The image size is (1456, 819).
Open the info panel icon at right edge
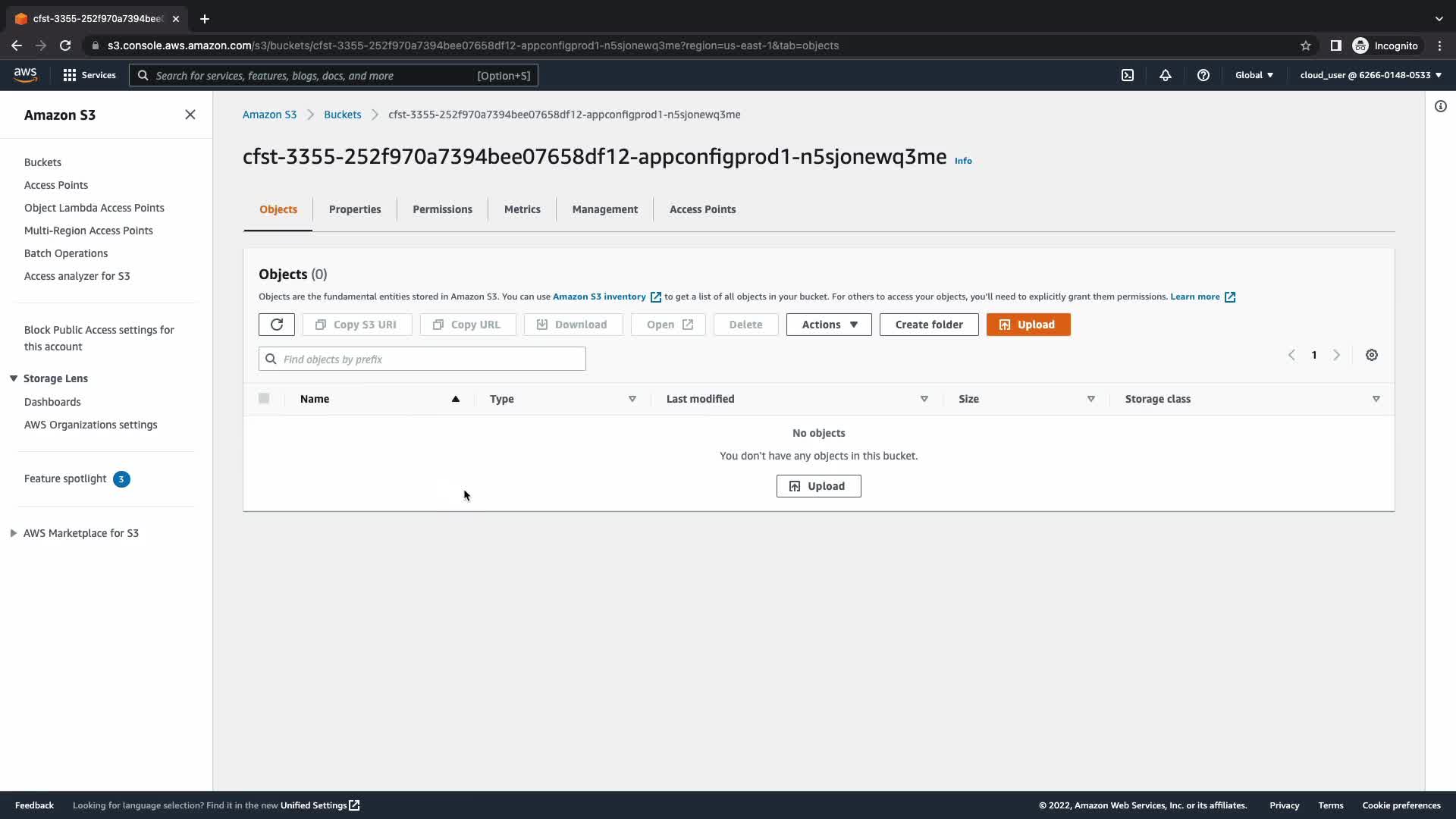tap(1441, 106)
